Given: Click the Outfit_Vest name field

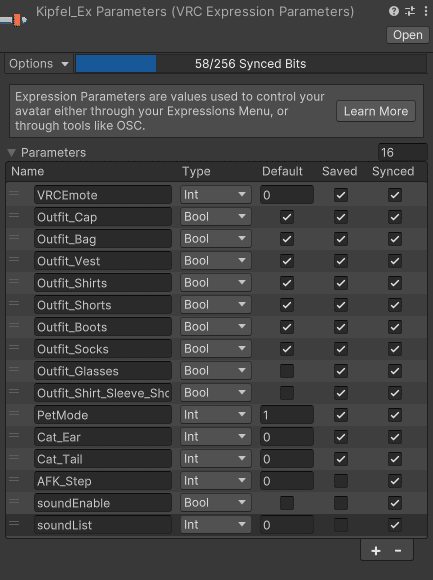Looking at the screenshot, I should tap(103, 261).
